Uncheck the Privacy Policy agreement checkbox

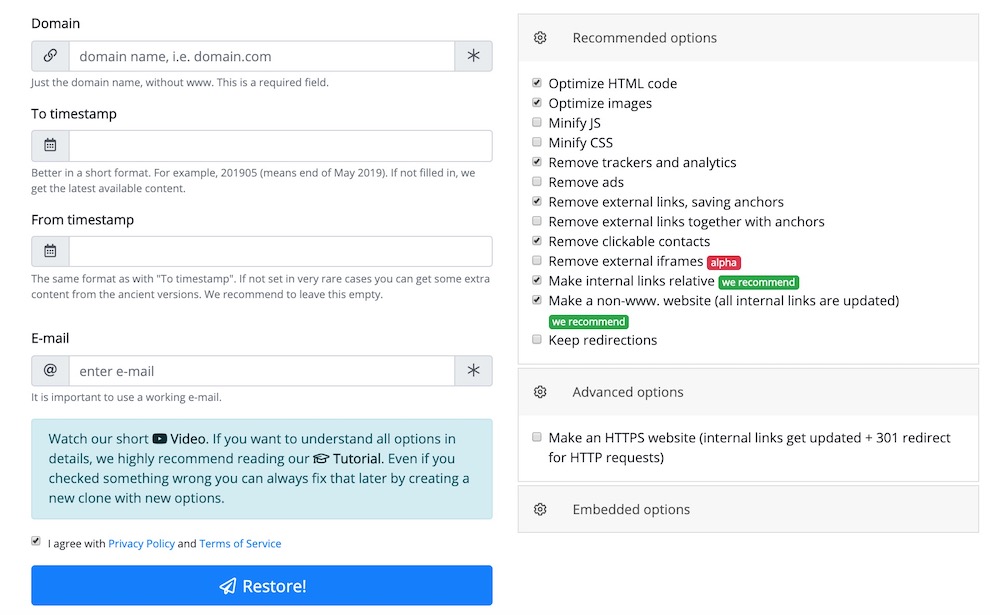[37, 542]
